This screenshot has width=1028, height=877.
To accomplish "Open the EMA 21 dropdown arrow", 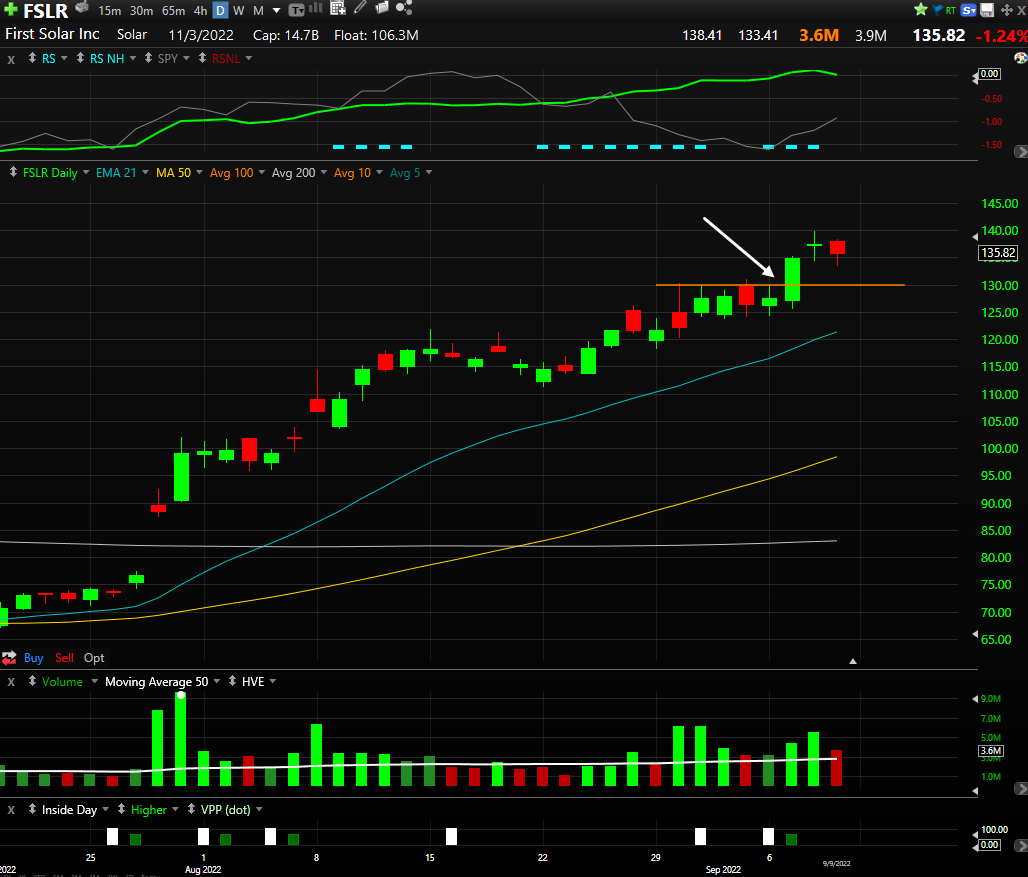I will [x=145, y=172].
